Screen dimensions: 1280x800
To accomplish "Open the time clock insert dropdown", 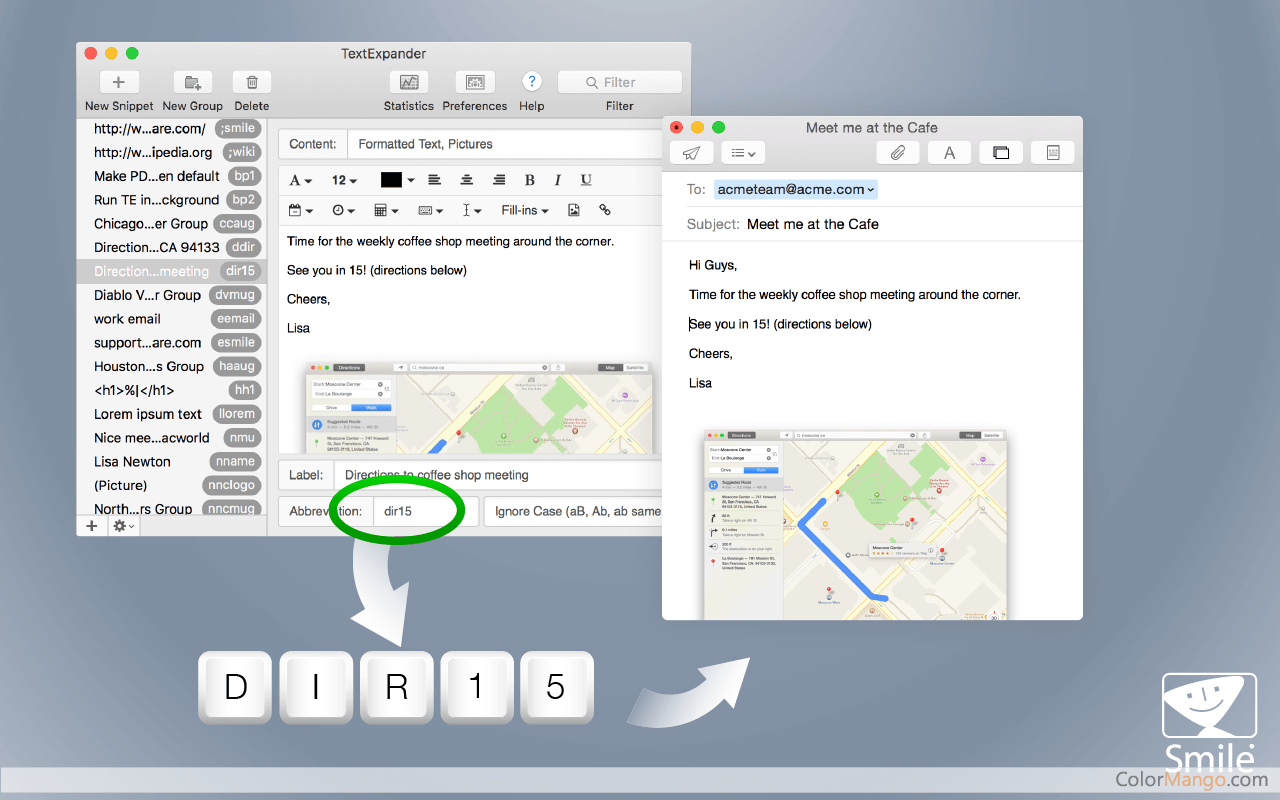I will coord(343,210).
